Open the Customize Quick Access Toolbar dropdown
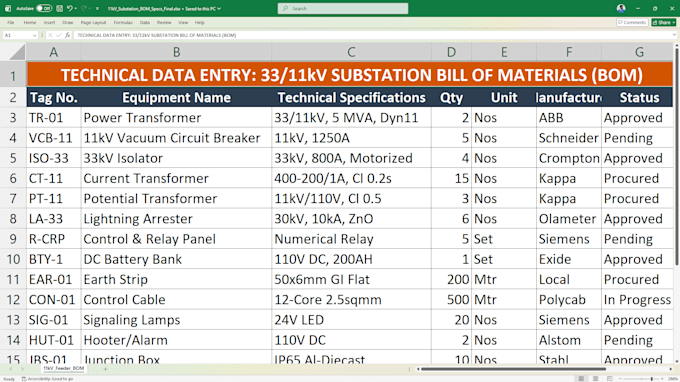Screen dimensions: 680x382 [97, 8]
